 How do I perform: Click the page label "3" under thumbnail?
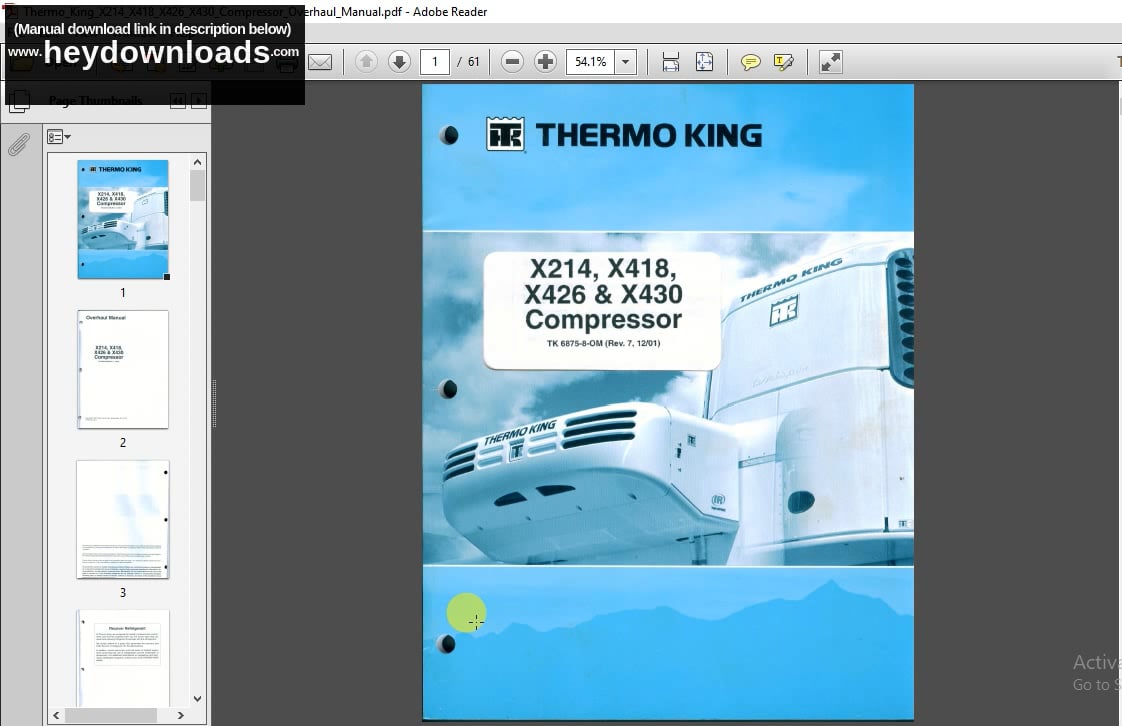(x=123, y=593)
